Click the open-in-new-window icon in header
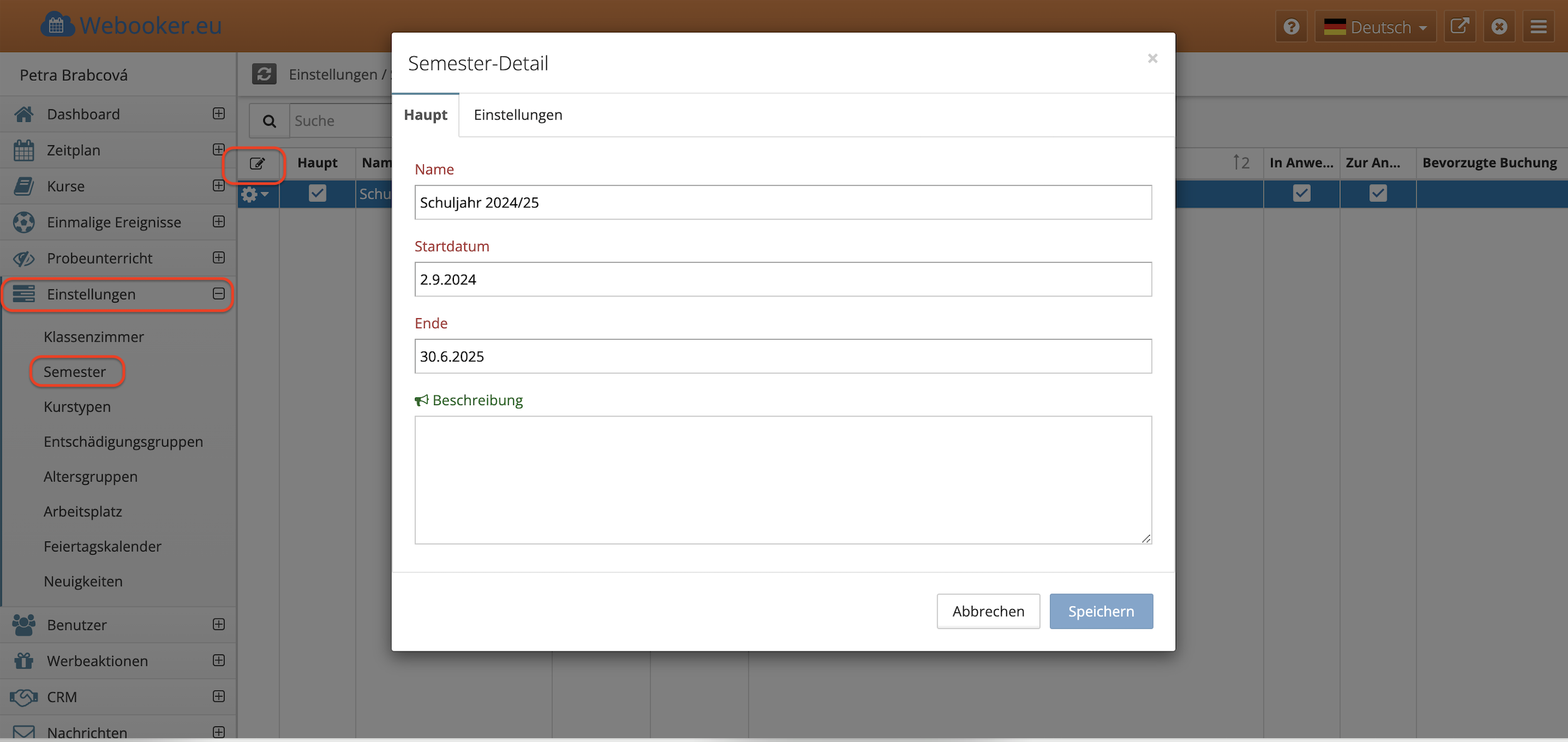 coord(1459,27)
